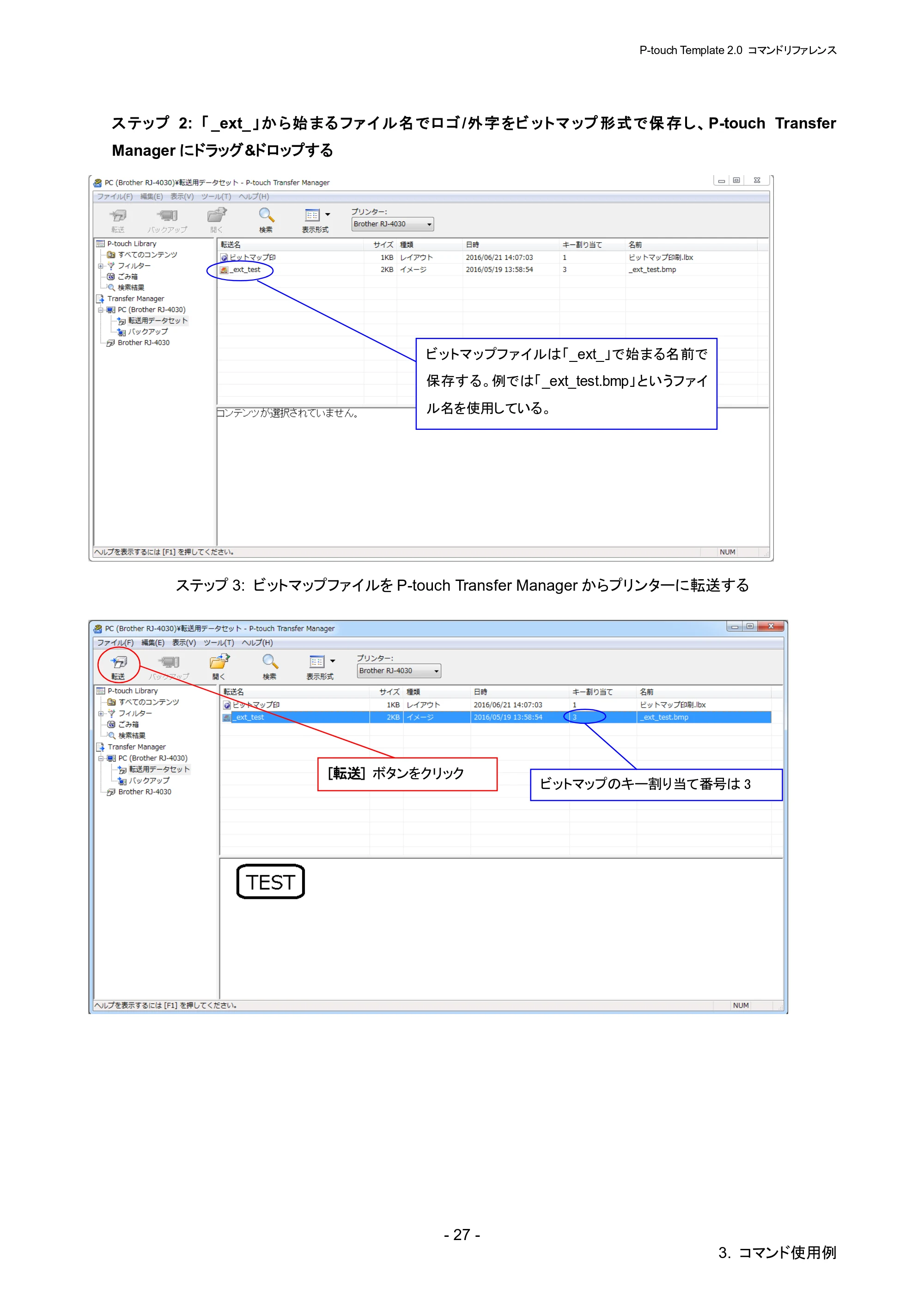This screenshot has height=1308, width=924.
Task: Select ごみ箱 trash item in Step 3 tree
Action: 123,725
